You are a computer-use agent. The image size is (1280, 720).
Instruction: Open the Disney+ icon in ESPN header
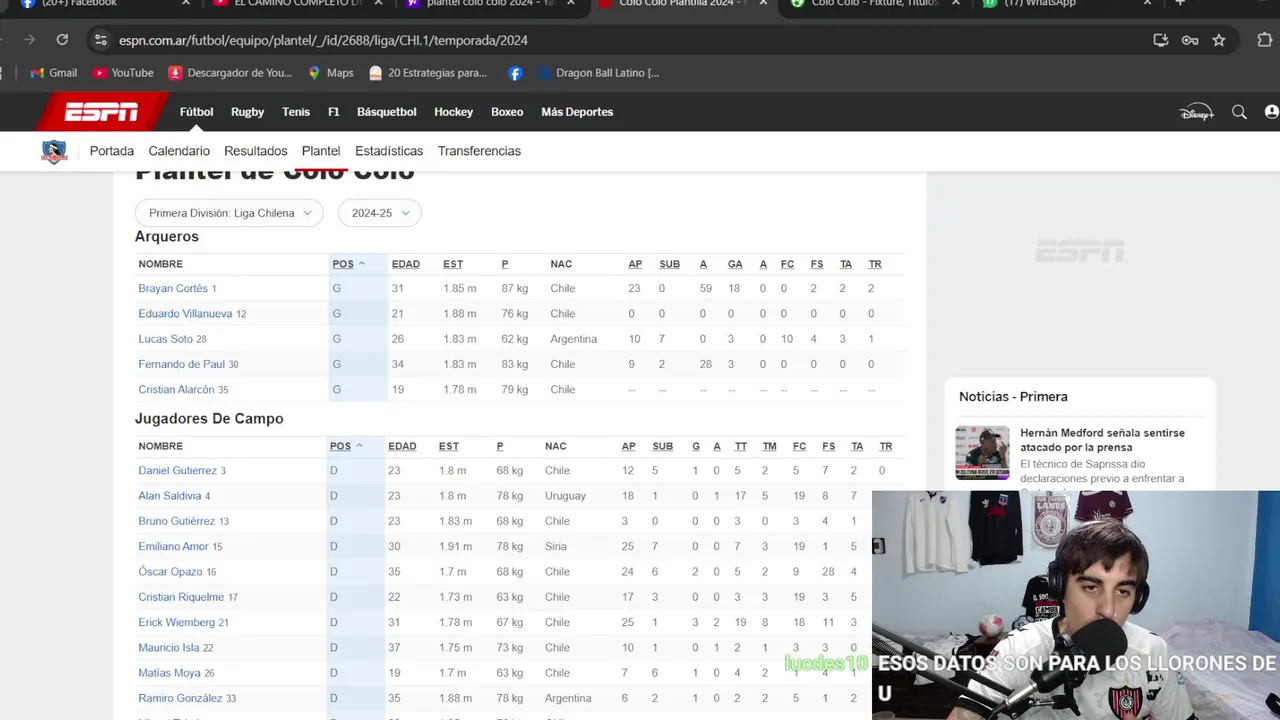(1196, 112)
